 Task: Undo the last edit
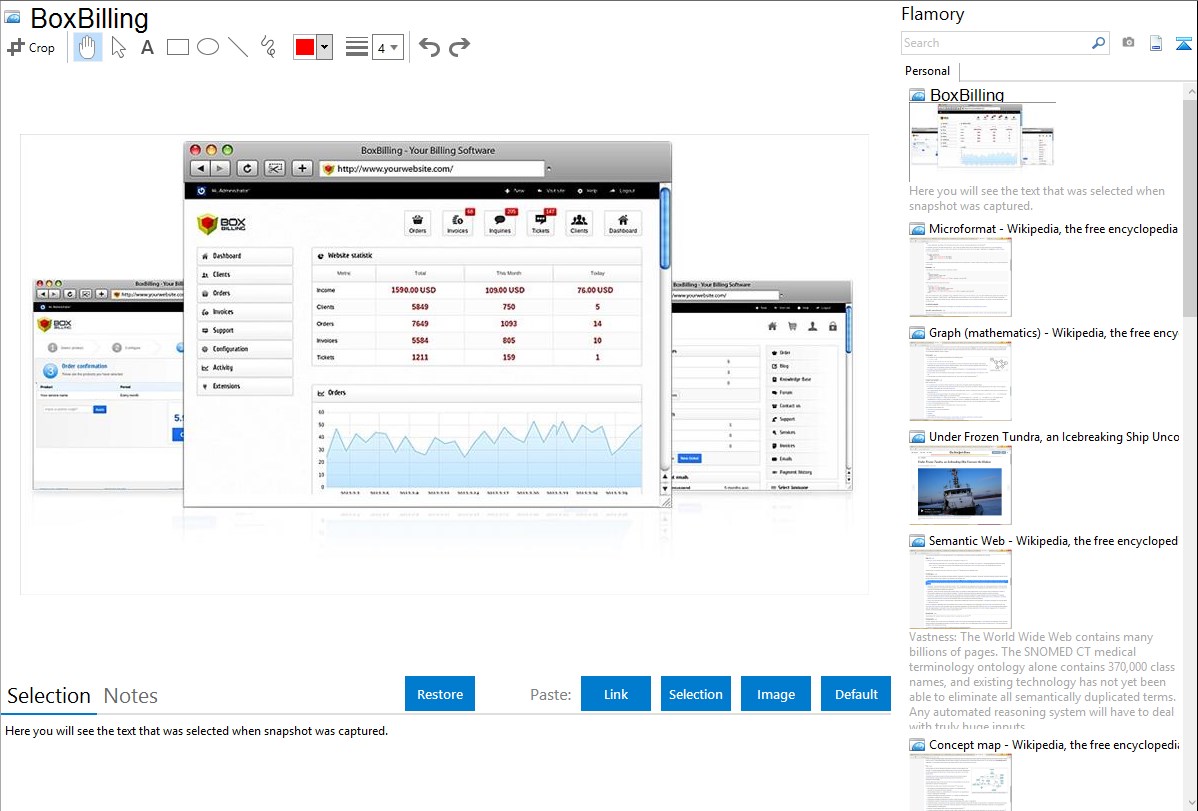tap(429, 47)
